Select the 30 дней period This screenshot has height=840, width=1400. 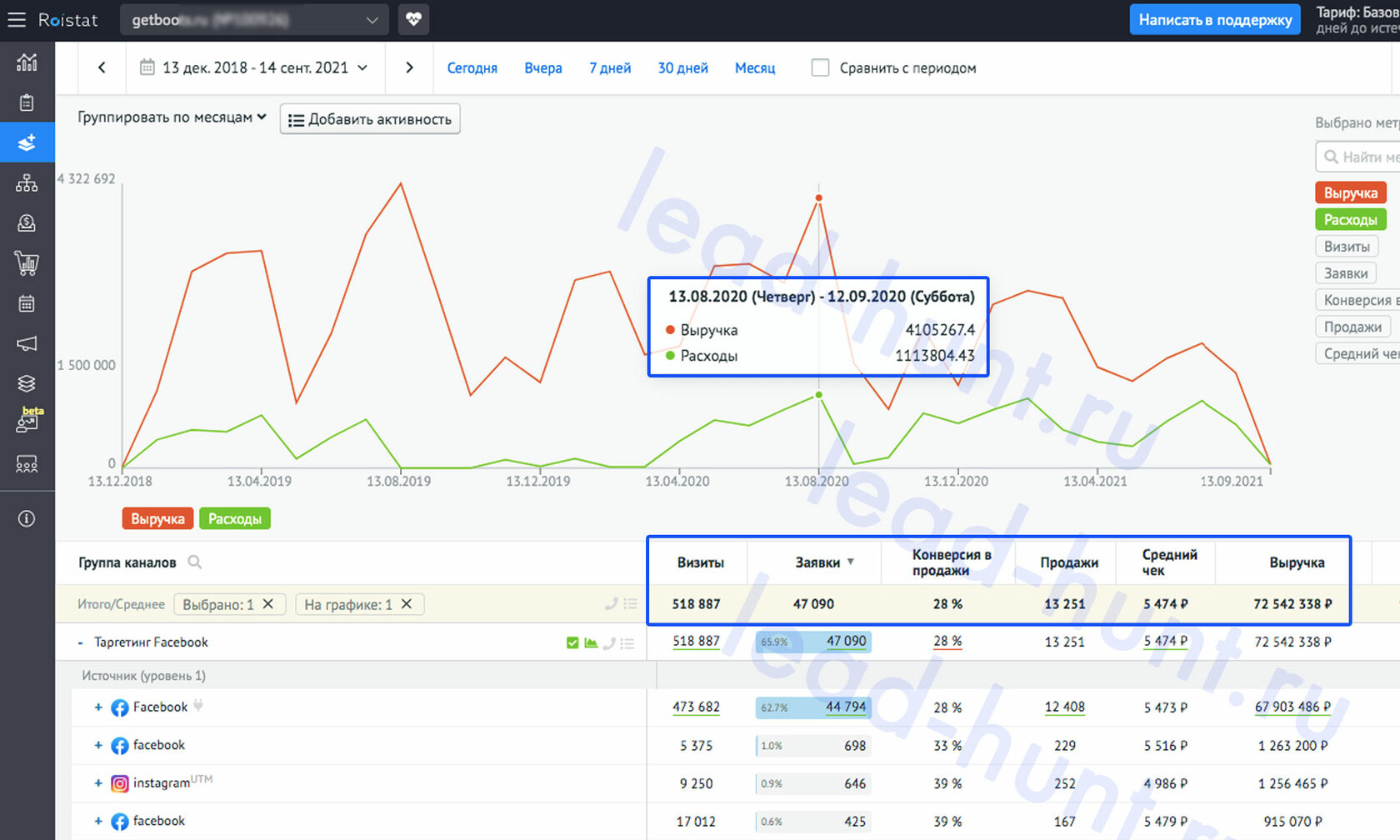(x=682, y=67)
